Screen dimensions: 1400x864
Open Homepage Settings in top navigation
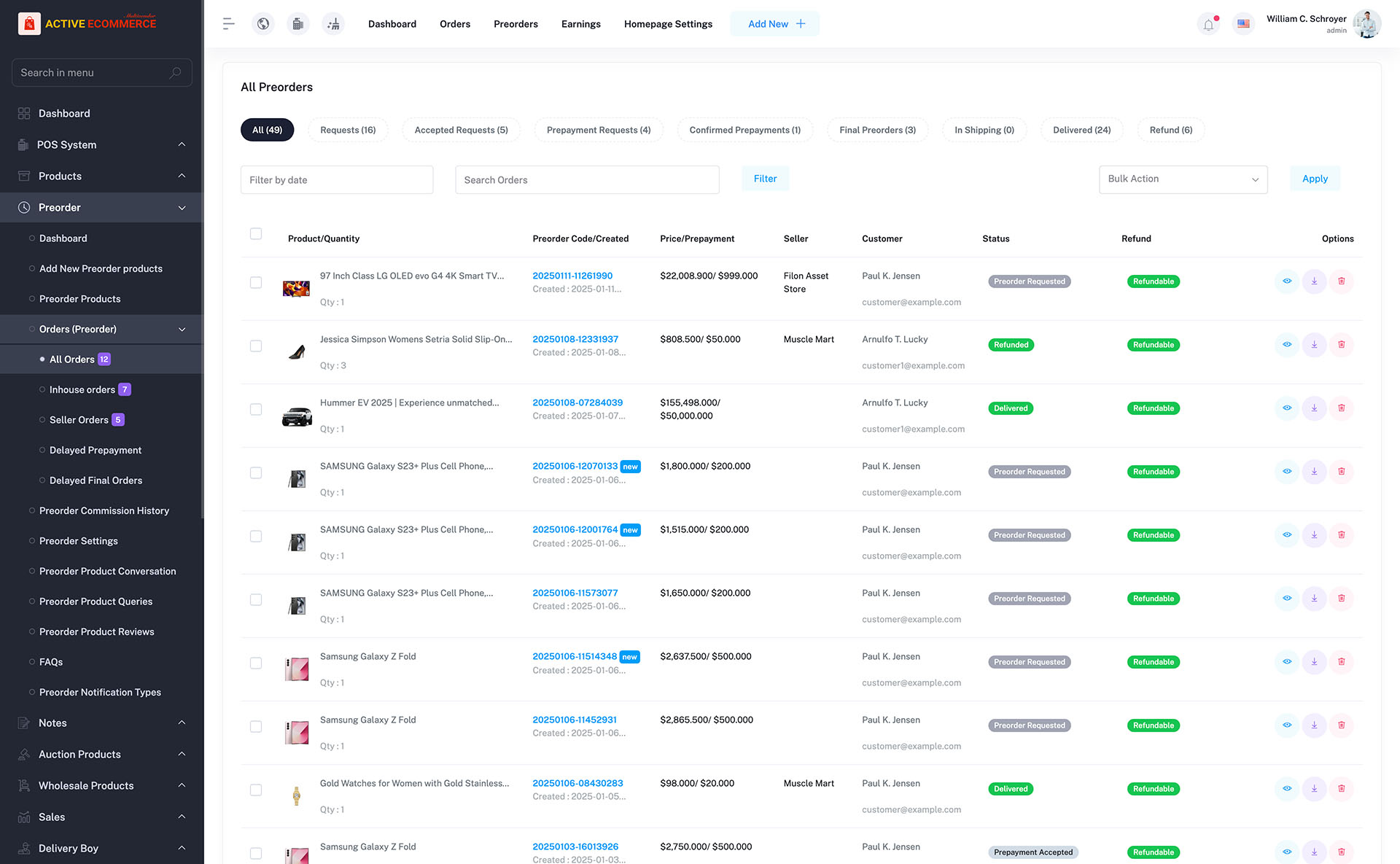coord(668,23)
